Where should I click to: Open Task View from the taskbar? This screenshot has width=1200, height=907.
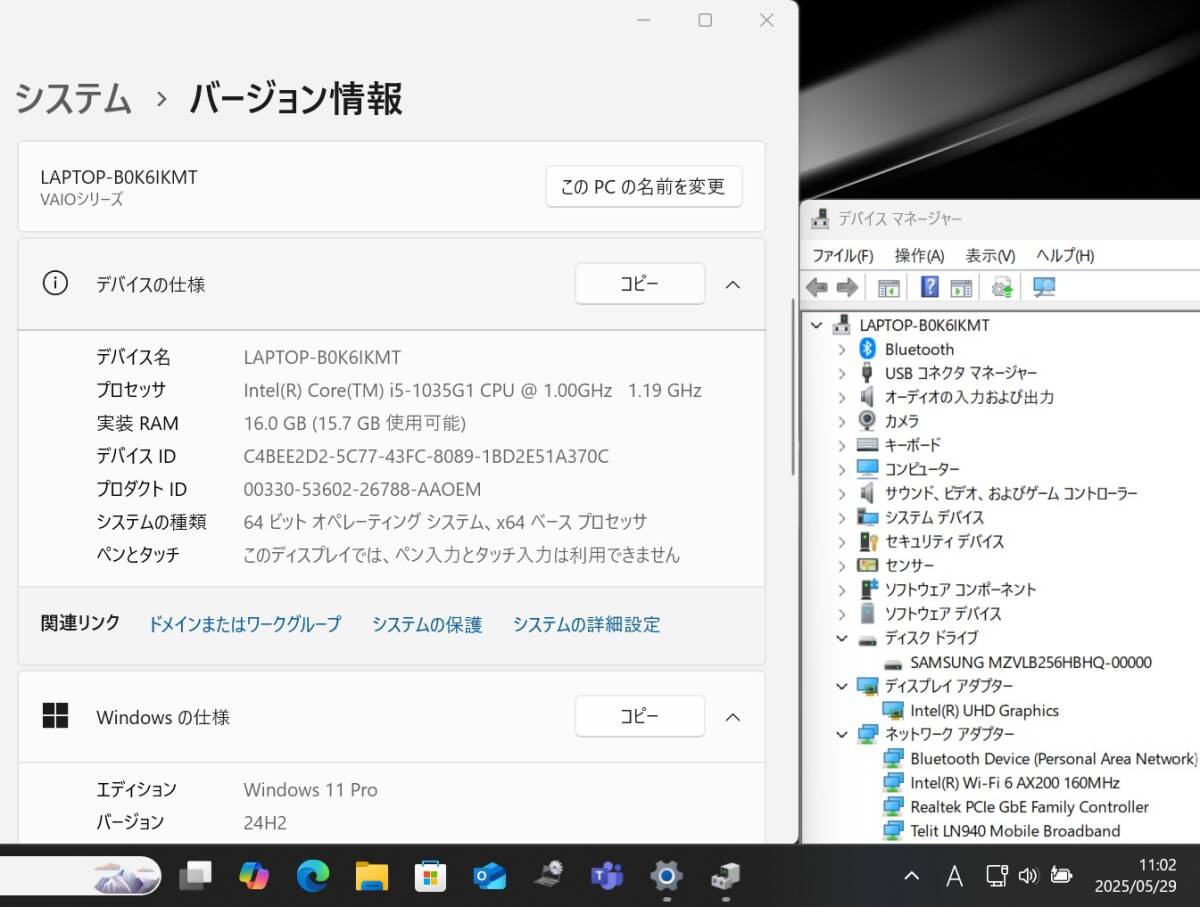pyautogui.click(x=196, y=876)
